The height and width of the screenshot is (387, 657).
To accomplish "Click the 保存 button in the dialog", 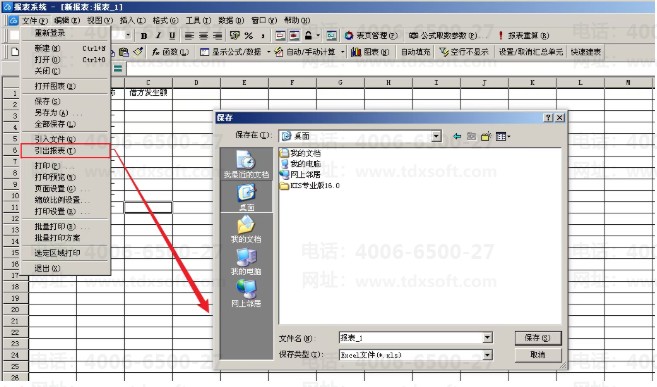I will click(538, 338).
